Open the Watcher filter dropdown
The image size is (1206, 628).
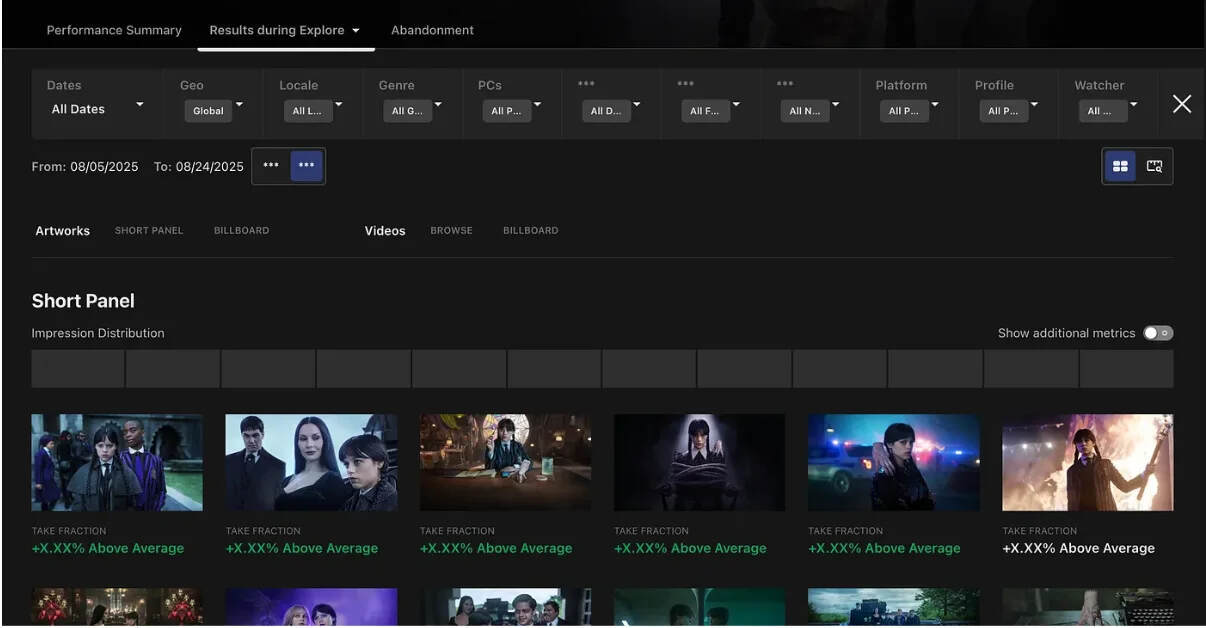pos(1109,111)
